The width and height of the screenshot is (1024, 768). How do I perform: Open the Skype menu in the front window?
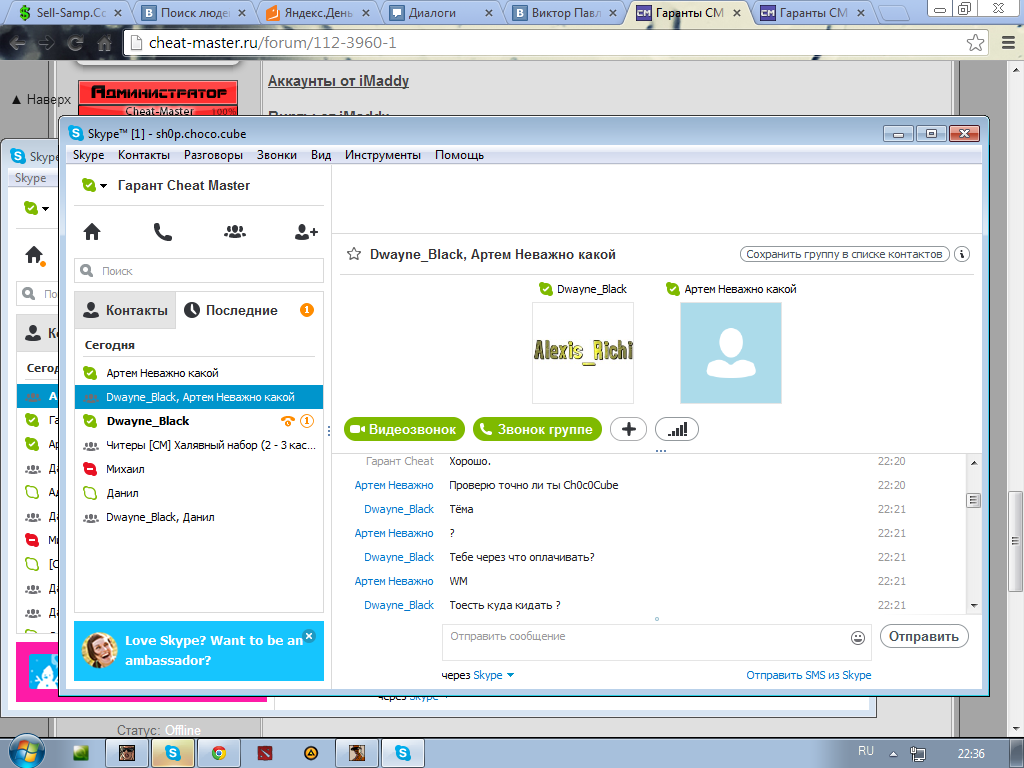(x=88, y=155)
